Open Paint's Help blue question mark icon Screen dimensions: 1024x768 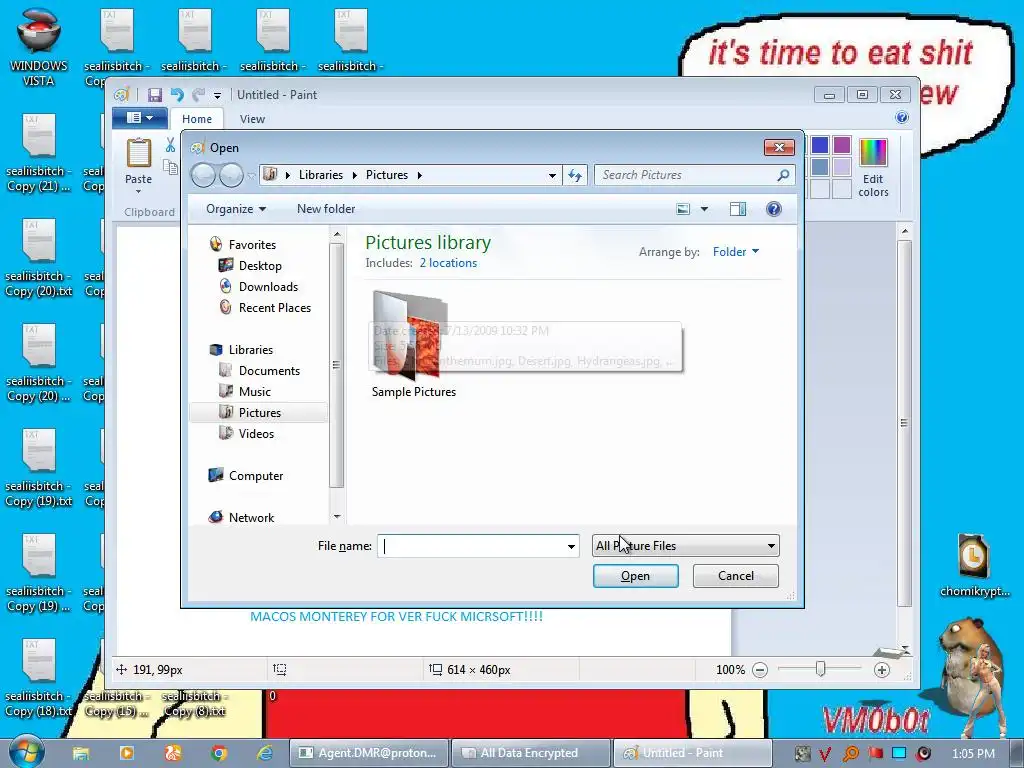[902, 117]
